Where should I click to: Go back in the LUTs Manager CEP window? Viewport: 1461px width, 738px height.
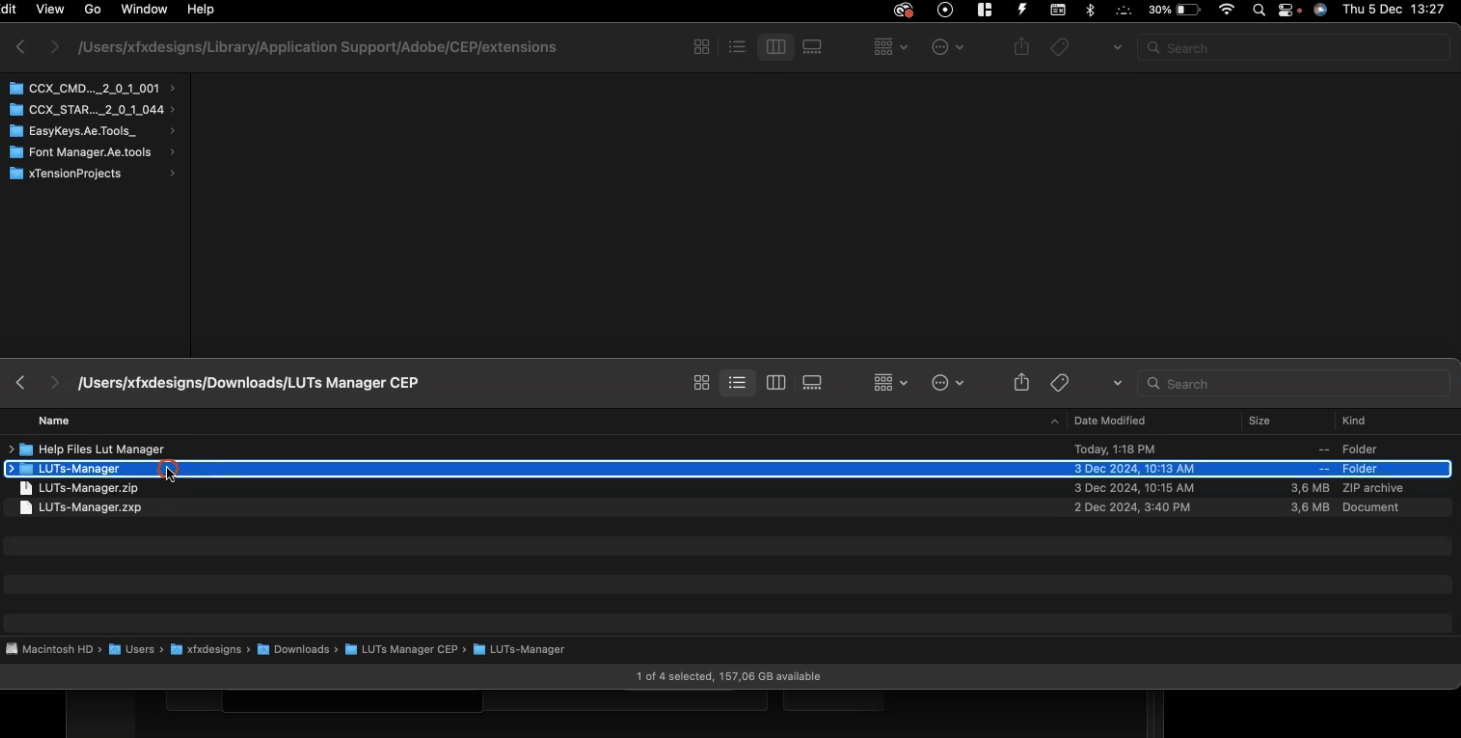click(x=20, y=383)
